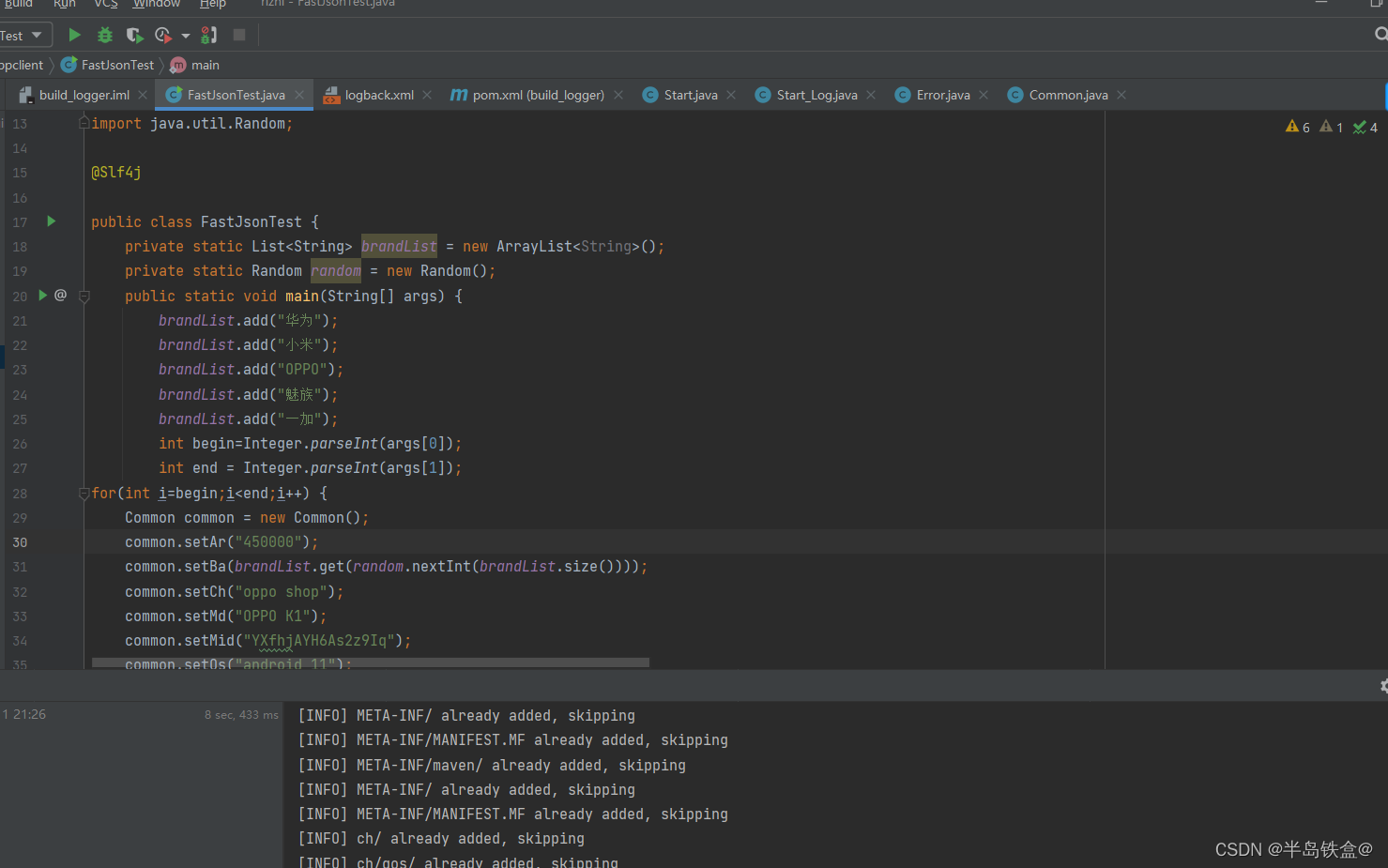Screen dimensions: 1388x868
Task: Click the pclient breadcrumb segment
Action: [x=22, y=65]
